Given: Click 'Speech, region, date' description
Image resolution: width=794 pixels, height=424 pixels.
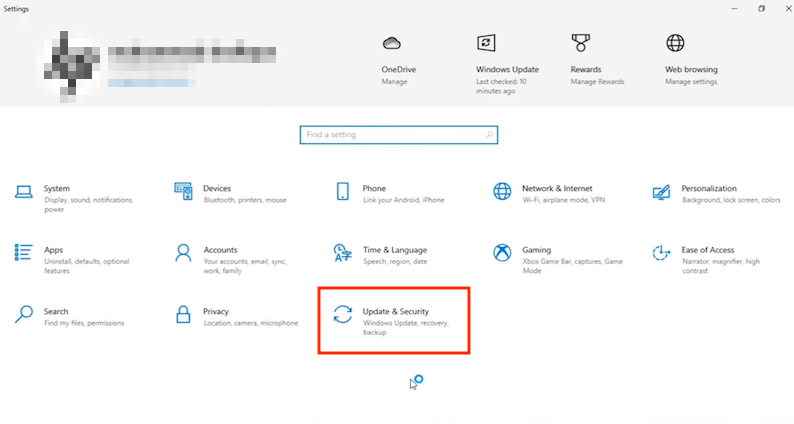Looking at the screenshot, I should pos(395,261).
